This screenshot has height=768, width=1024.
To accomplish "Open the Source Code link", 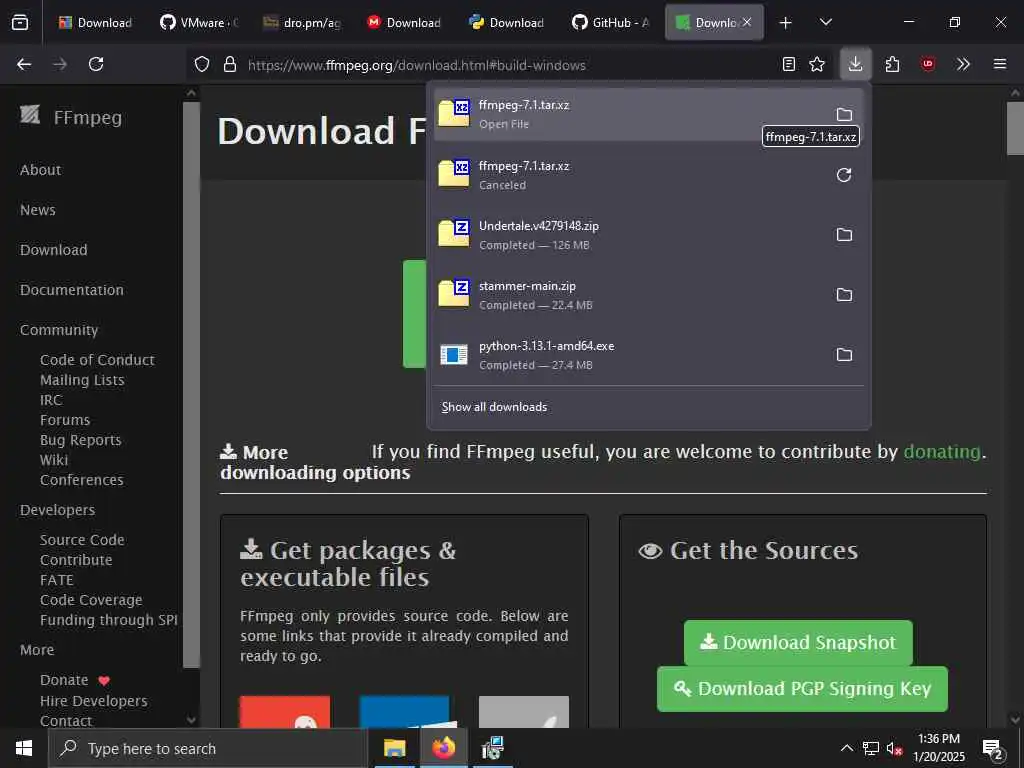I will tap(82, 540).
